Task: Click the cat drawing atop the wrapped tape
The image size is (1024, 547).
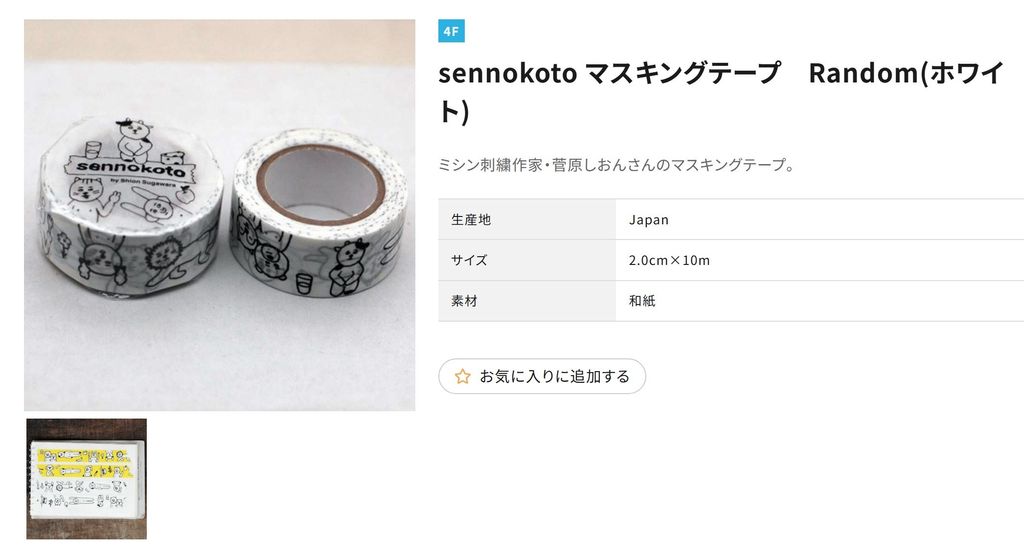Action: coord(133,133)
